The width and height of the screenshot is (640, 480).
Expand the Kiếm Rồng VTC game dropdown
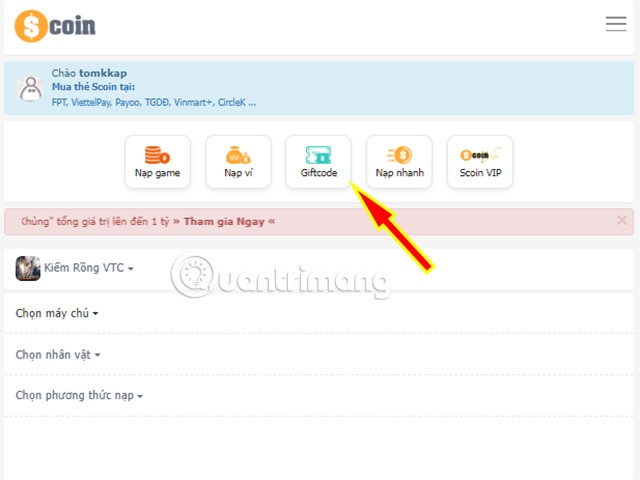(x=89, y=268)
